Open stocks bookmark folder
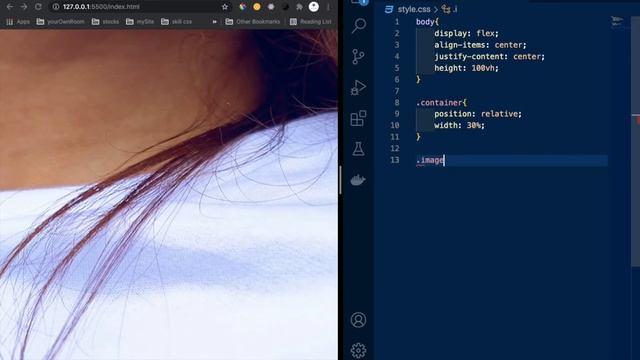This screenshot has width=640, height=360. pos(105,22)
